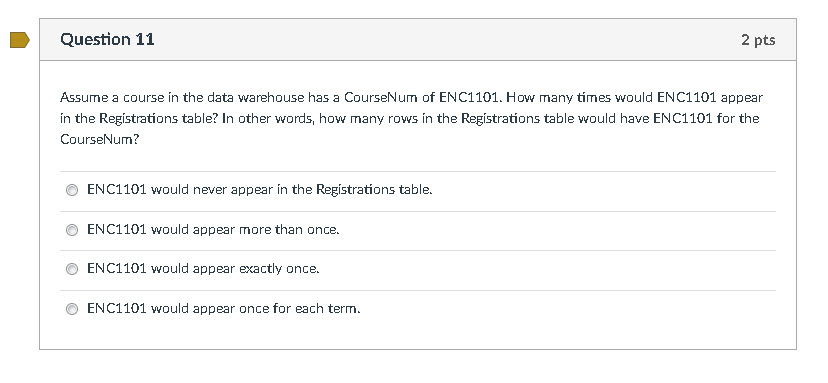The height and width of the screenshot is (383, 828).
Task: Select radio for 'appear more than once'
Action: 71,230
